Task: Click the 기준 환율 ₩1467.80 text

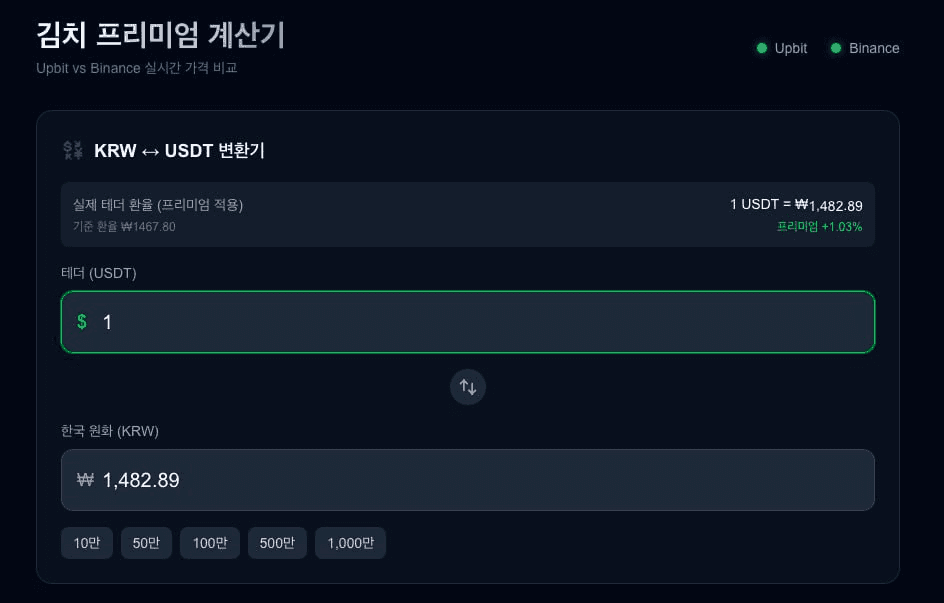Action: [124, 227]
